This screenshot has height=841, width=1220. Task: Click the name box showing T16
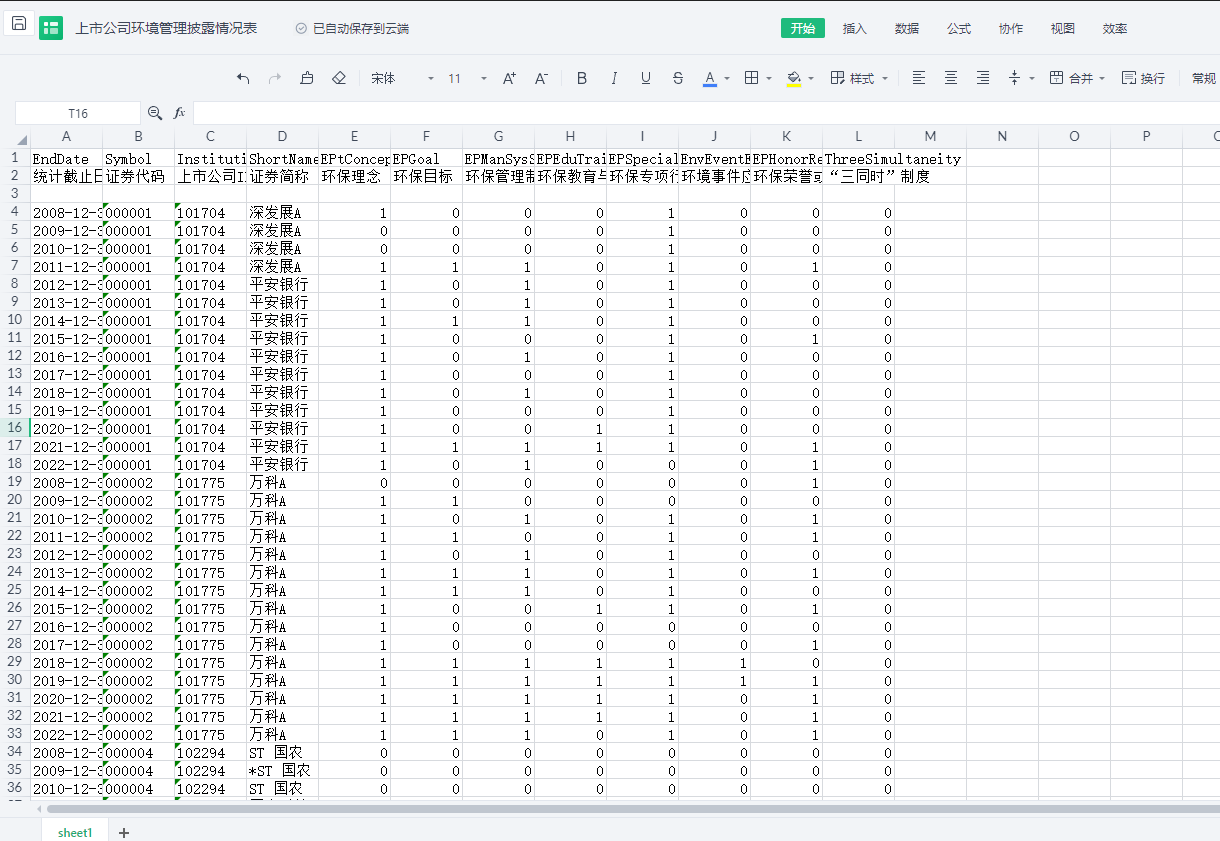[x=78, y=113]
